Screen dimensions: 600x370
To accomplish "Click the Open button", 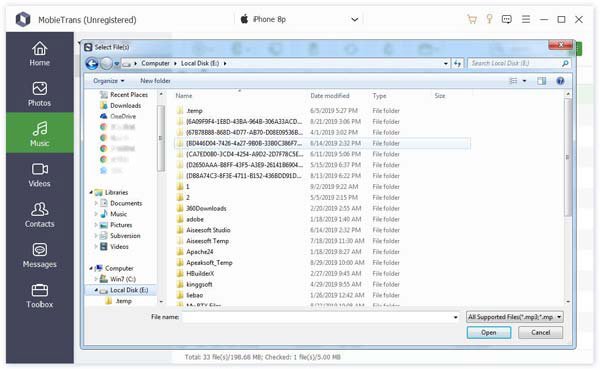I will (x=489, y=333).
